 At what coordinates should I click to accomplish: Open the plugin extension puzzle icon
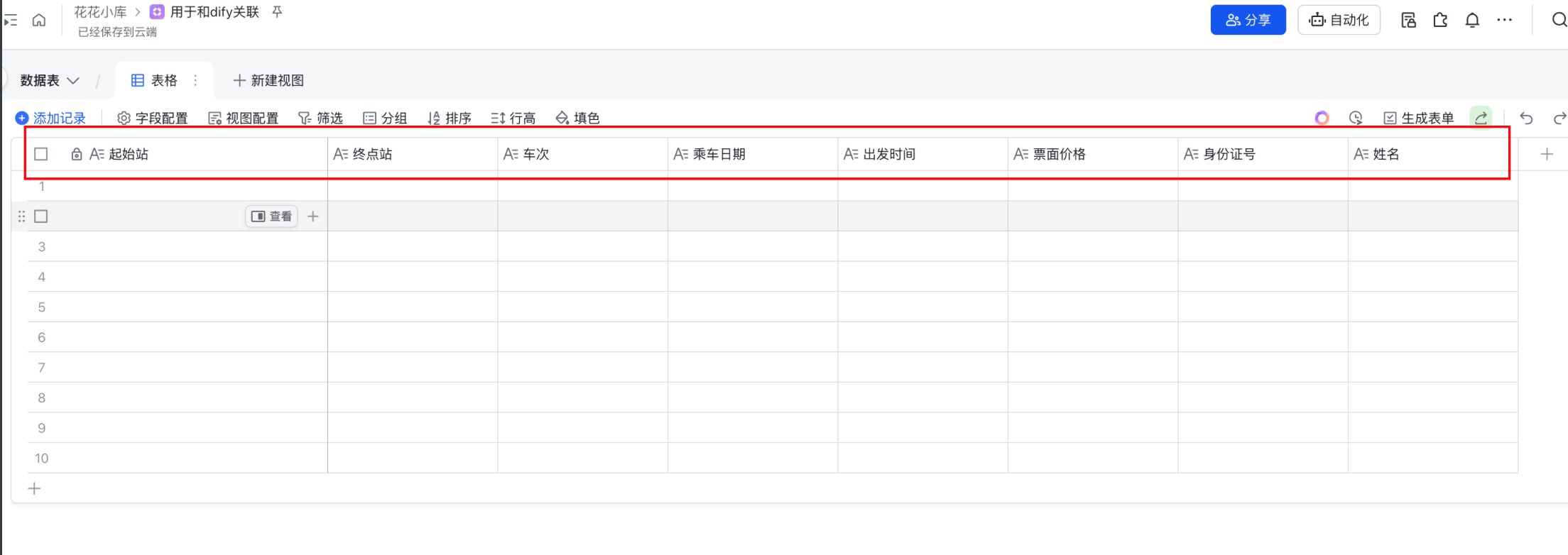point(1440,20)
